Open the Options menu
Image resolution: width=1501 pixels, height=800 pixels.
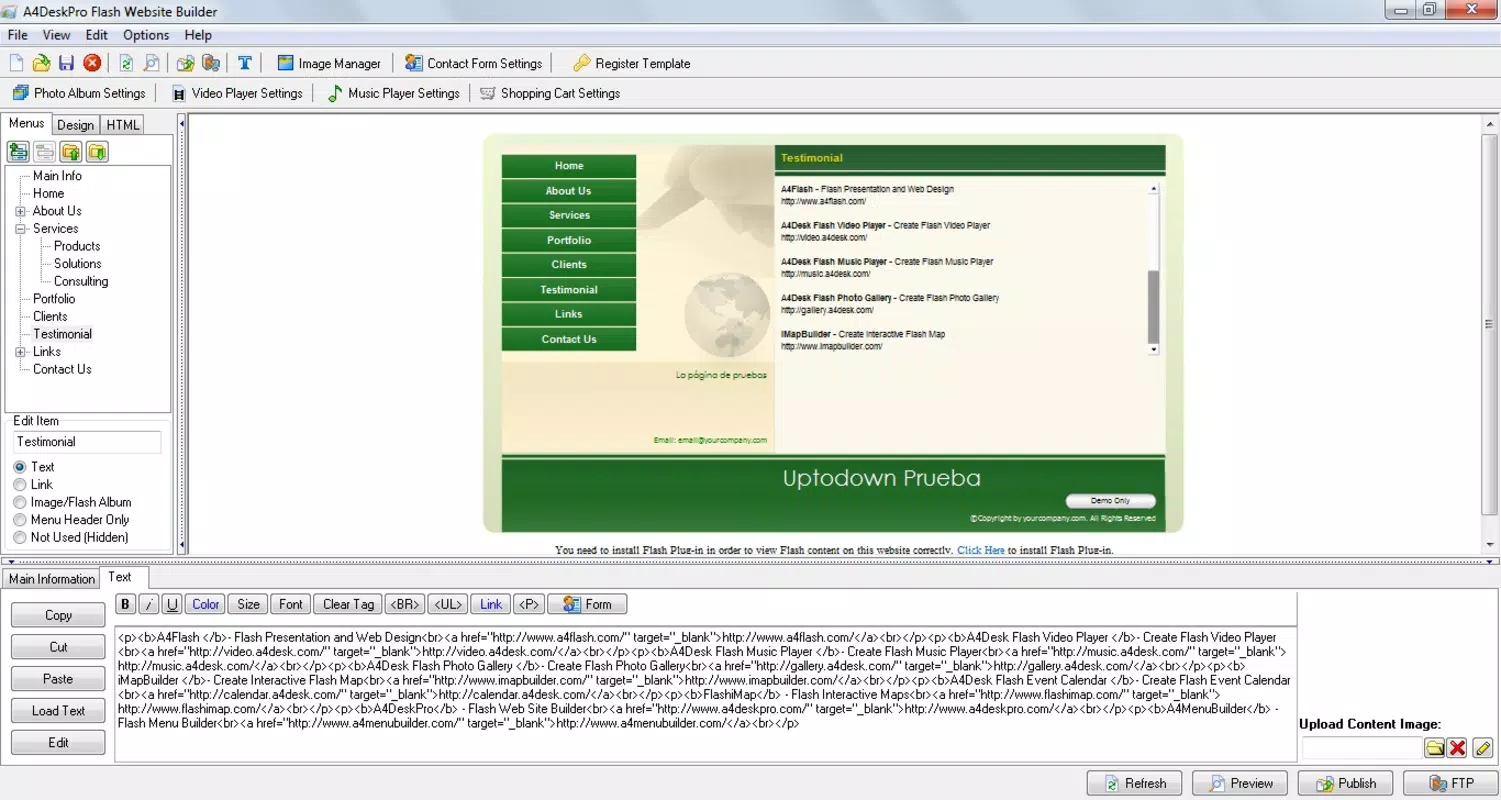point(146,35)
